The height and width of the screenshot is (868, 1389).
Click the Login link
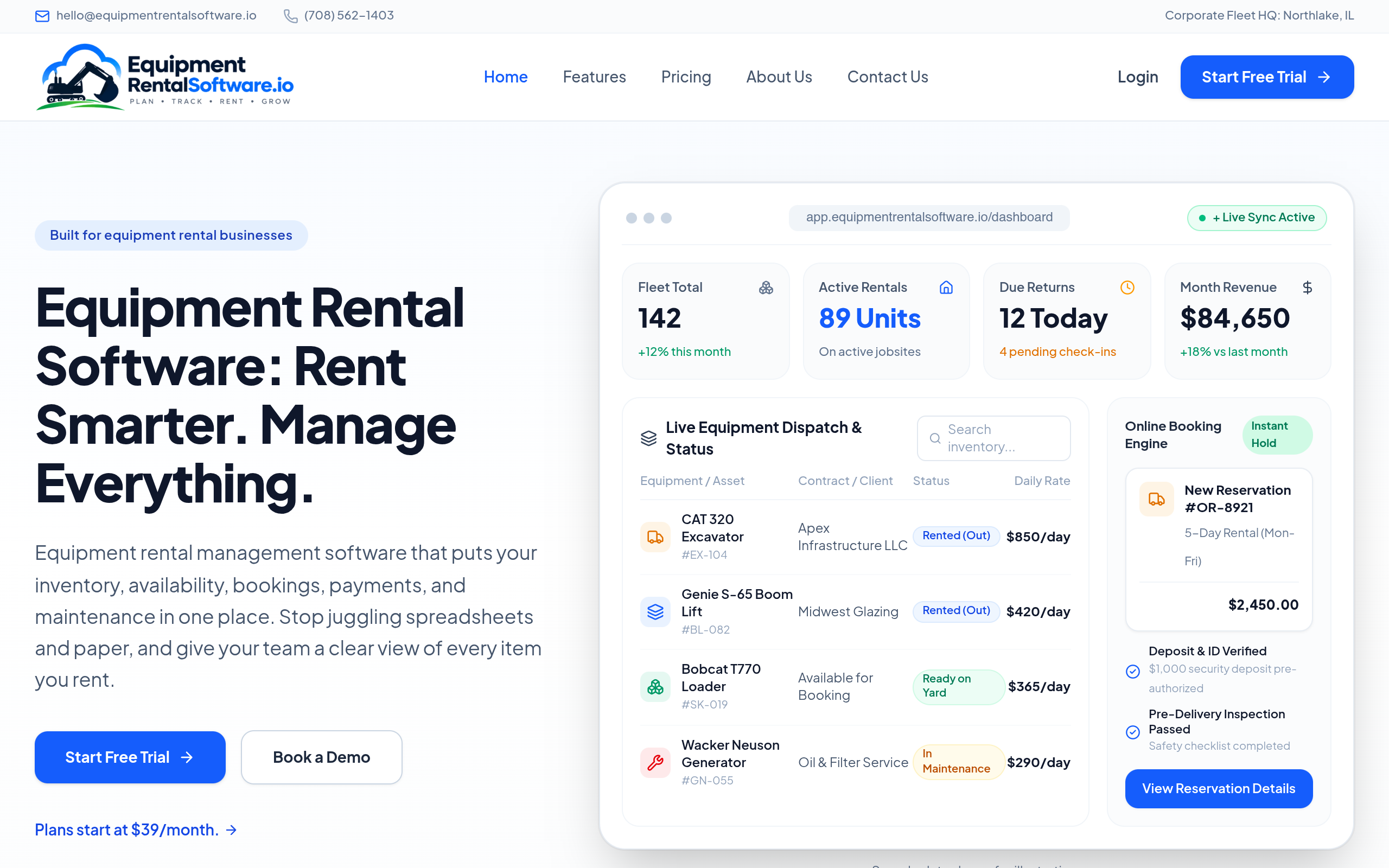tap(1138, 77)
